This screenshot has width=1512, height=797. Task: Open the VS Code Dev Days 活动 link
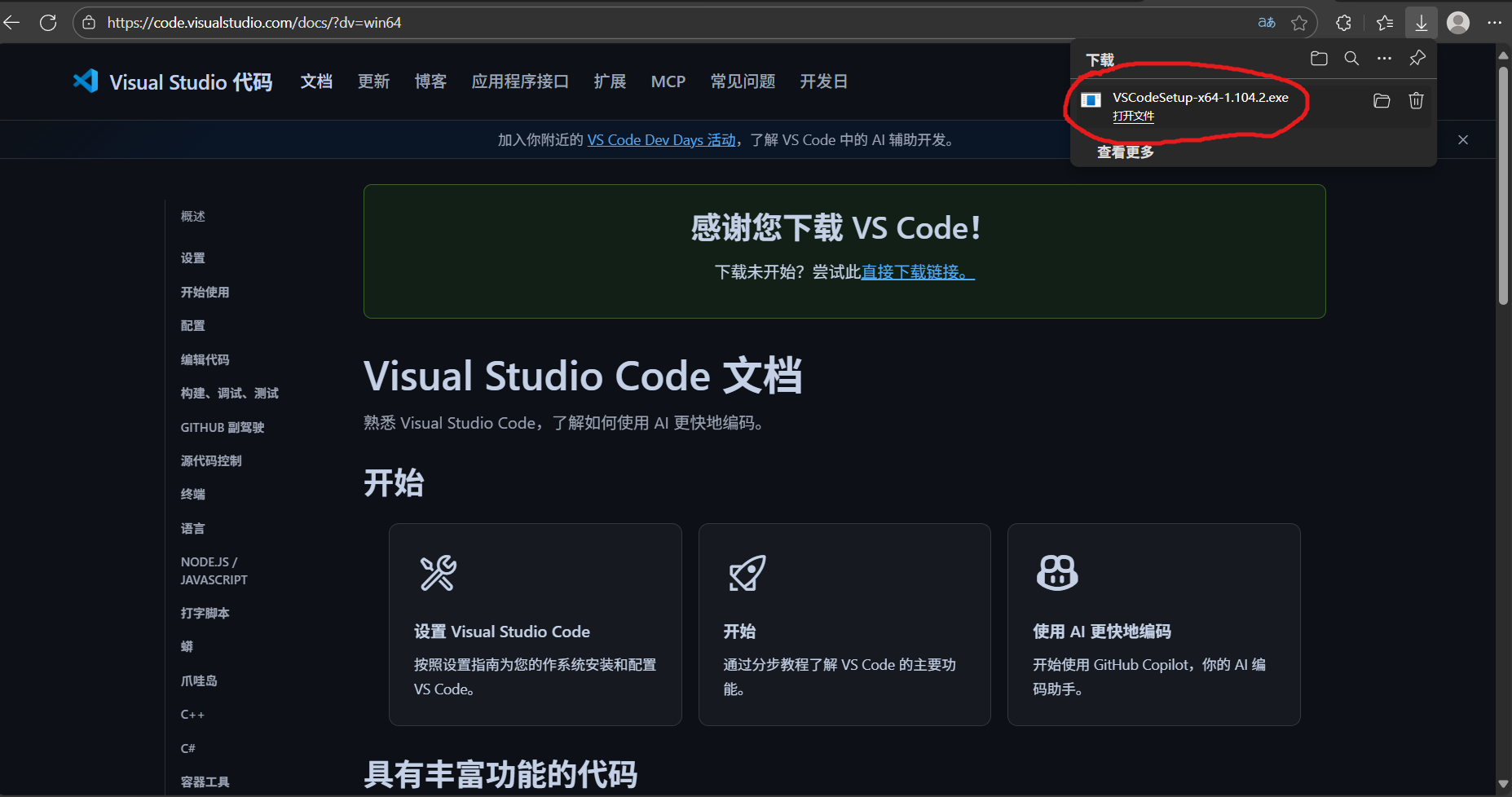(662, 140)
